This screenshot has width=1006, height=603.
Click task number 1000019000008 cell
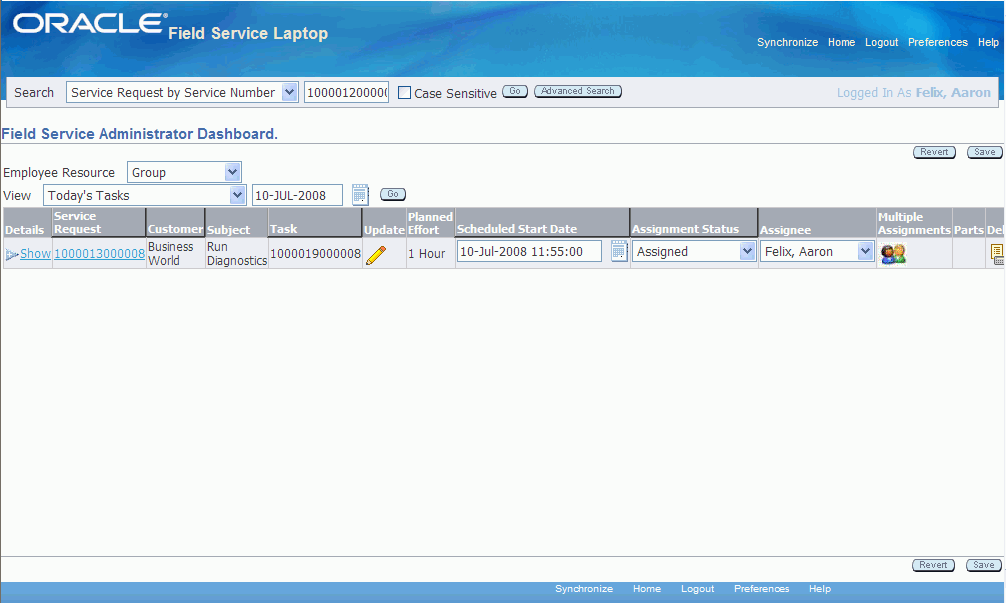[x=315, y=253]
